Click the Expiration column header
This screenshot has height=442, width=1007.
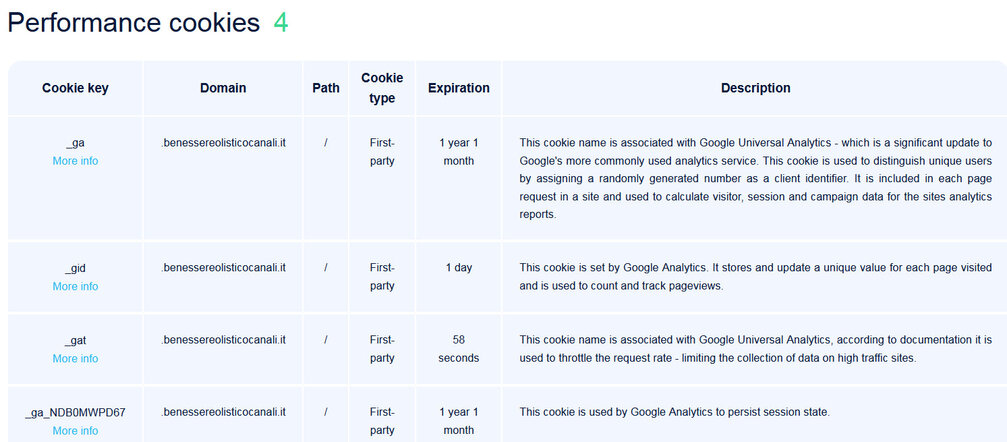coord(459,88)
